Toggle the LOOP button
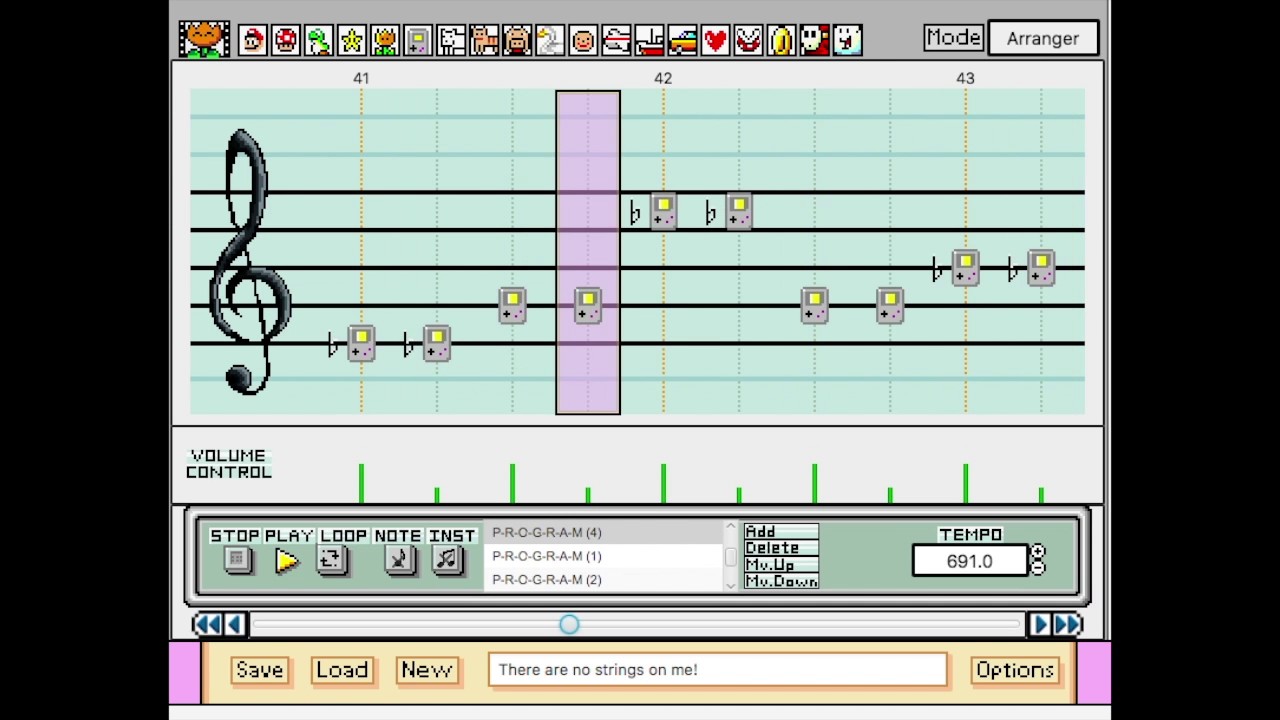The width and height of the screenshot is (1280, 720). (x=331, y=560)
